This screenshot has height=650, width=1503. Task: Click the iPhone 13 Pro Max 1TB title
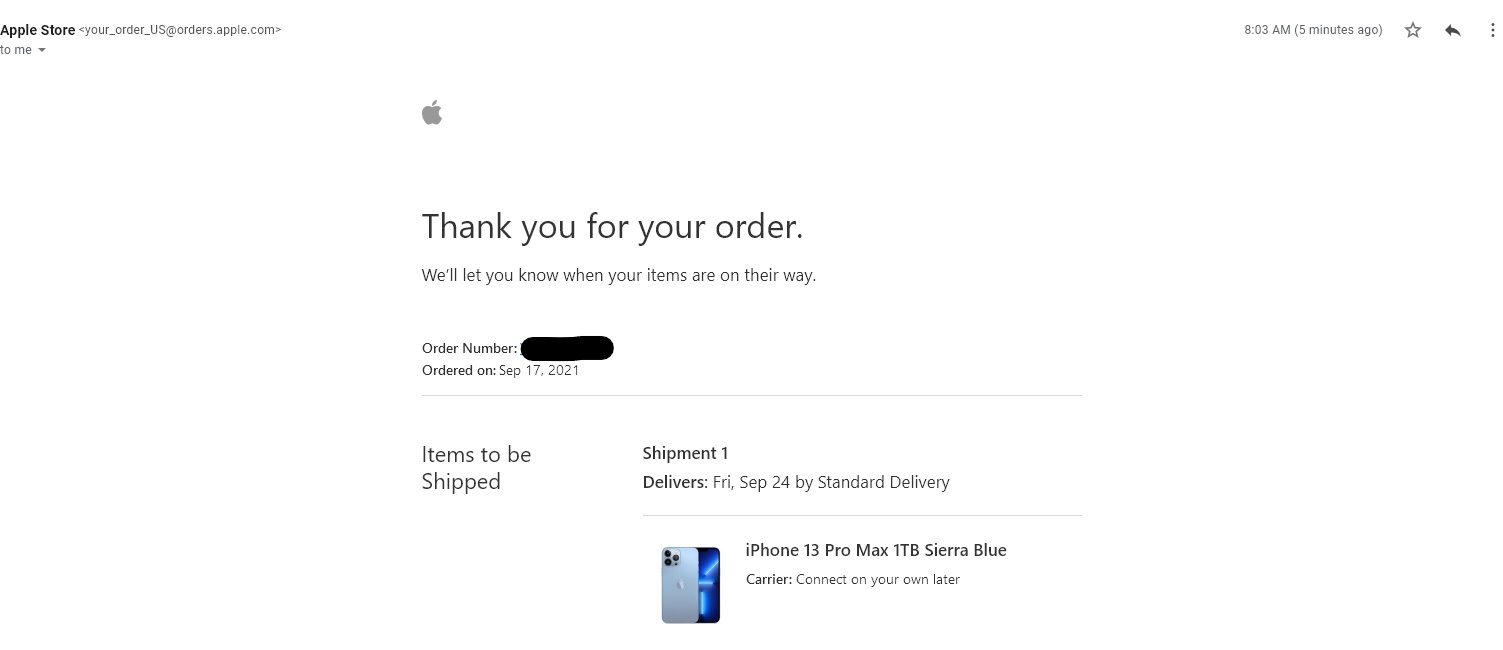point(875,550)
